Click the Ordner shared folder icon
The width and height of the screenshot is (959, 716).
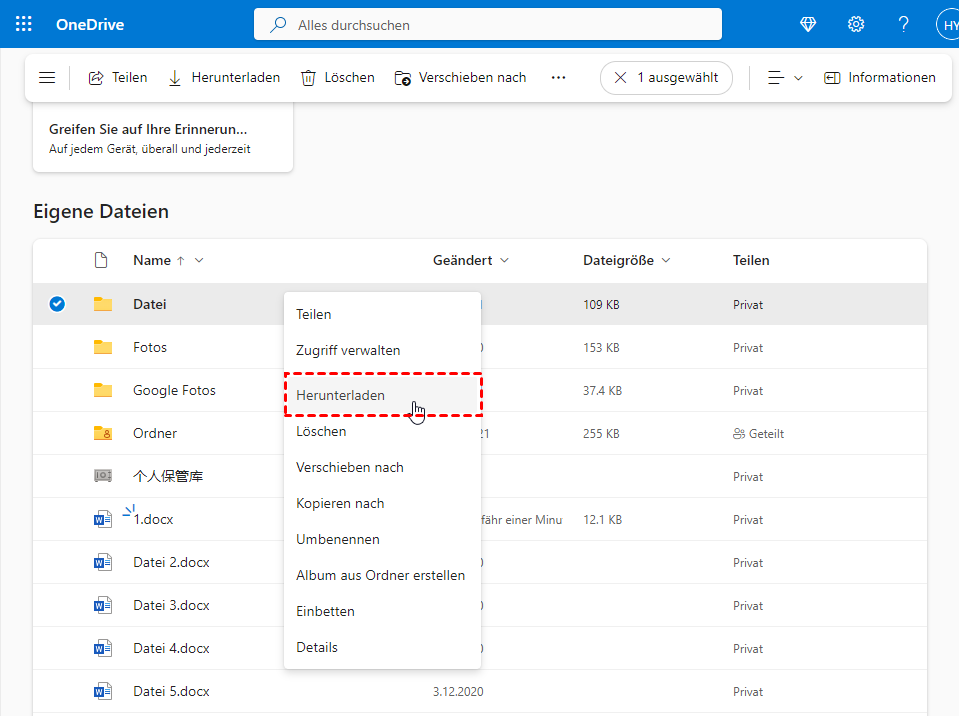click(103, 433)
